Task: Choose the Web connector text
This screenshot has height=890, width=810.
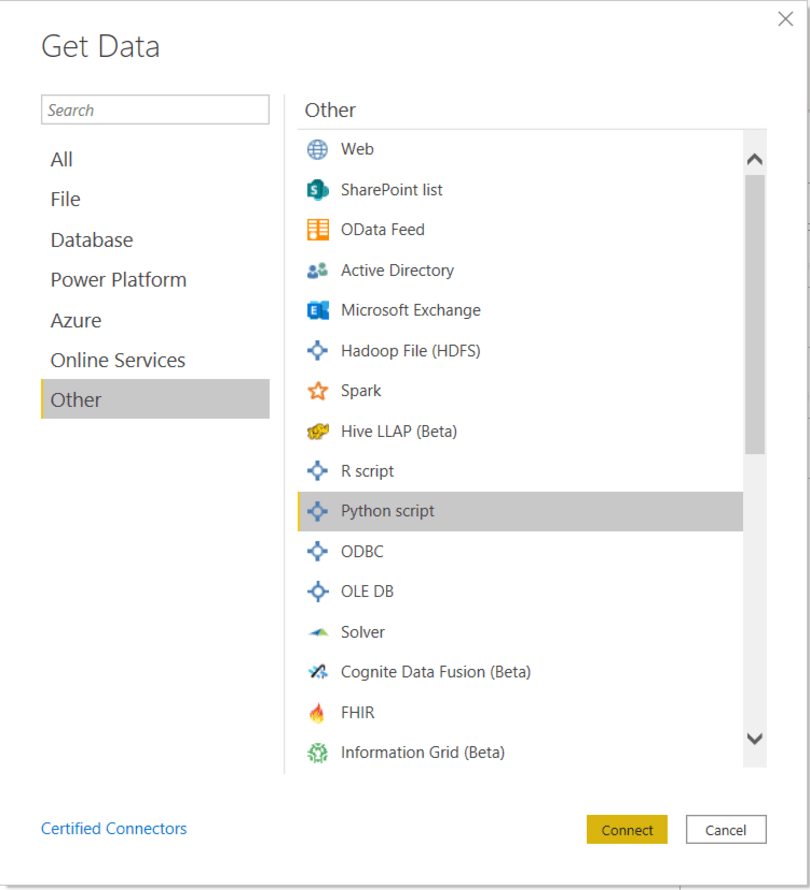Action: (357, 149)
